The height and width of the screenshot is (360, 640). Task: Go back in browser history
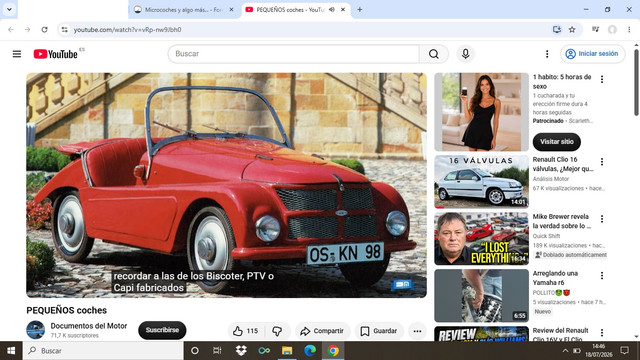coord(11,29)
